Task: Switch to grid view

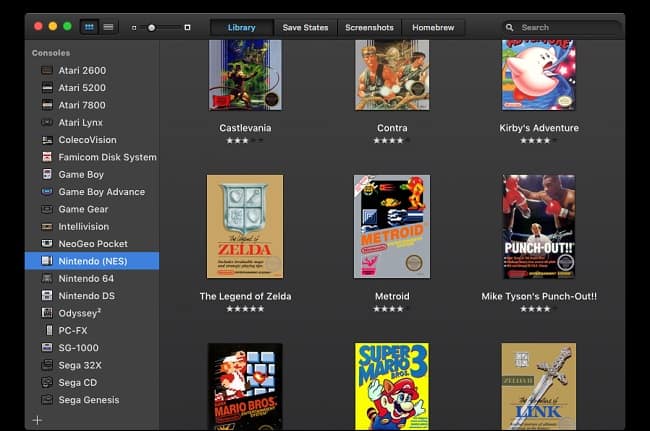Action: tap(89, 27)
